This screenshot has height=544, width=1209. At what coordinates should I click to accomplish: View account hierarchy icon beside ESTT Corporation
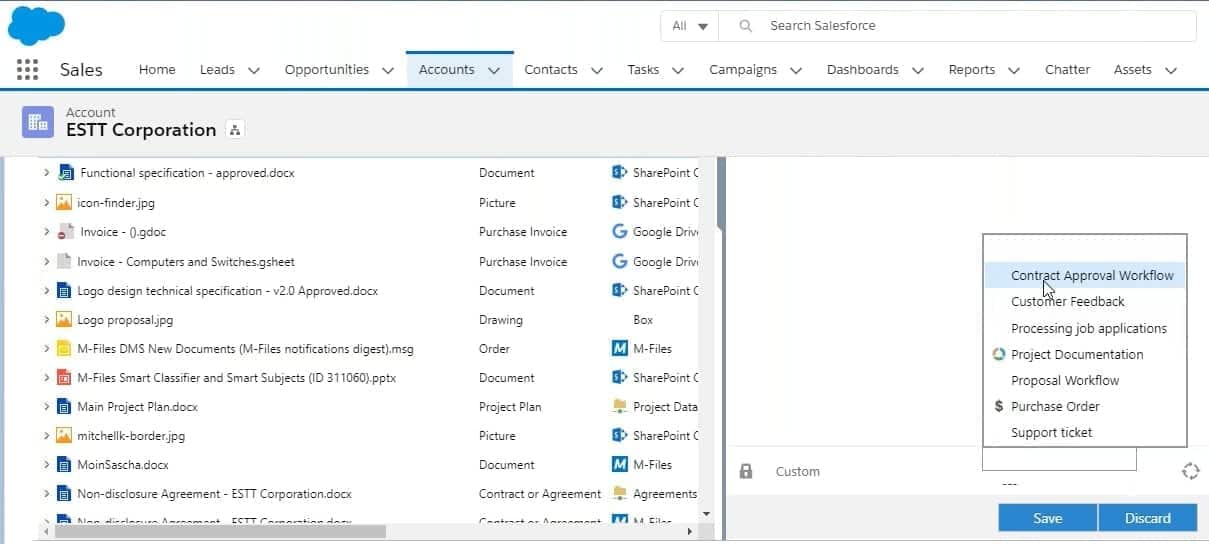click(x=235, y=130)
